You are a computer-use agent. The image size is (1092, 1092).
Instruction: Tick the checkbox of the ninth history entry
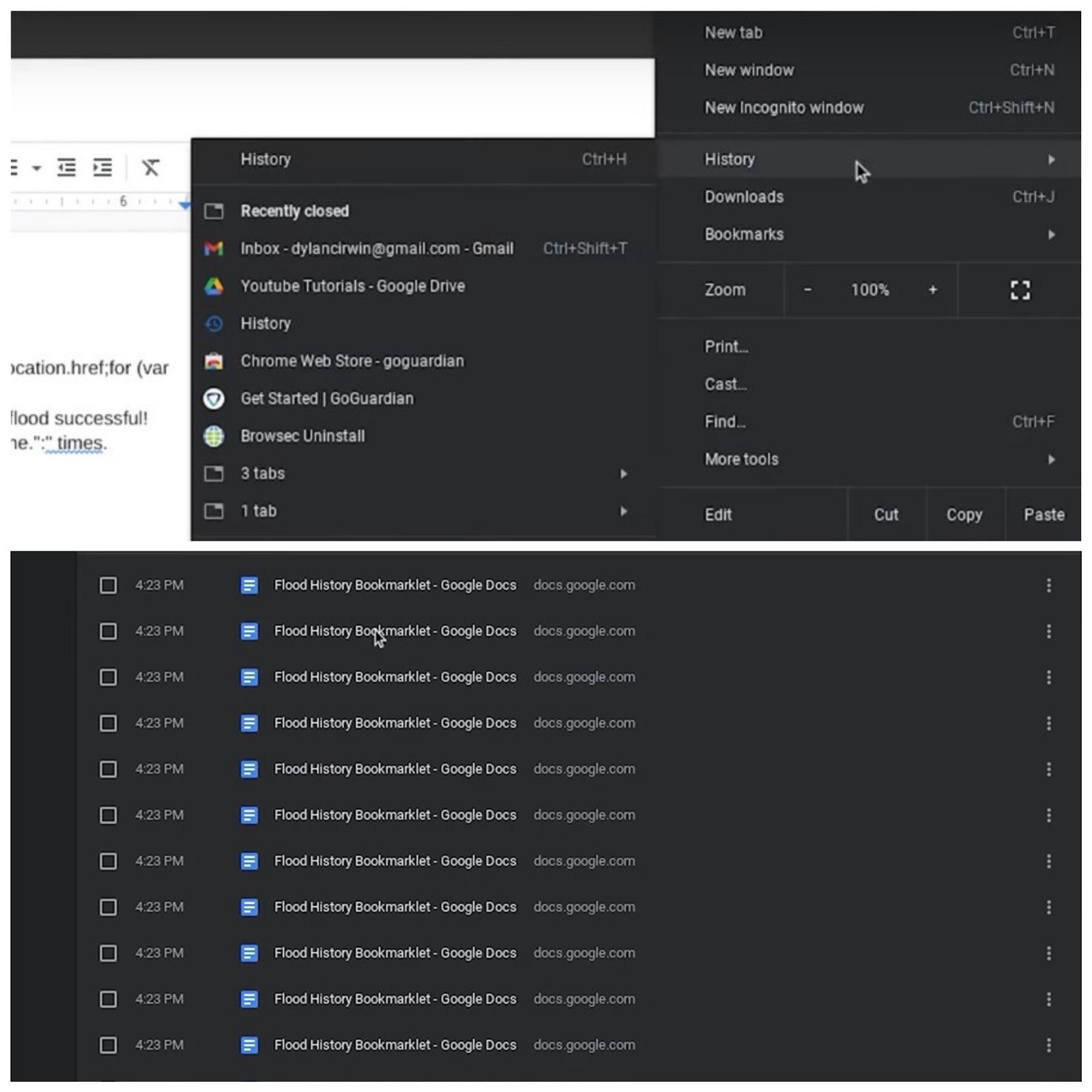108,953
